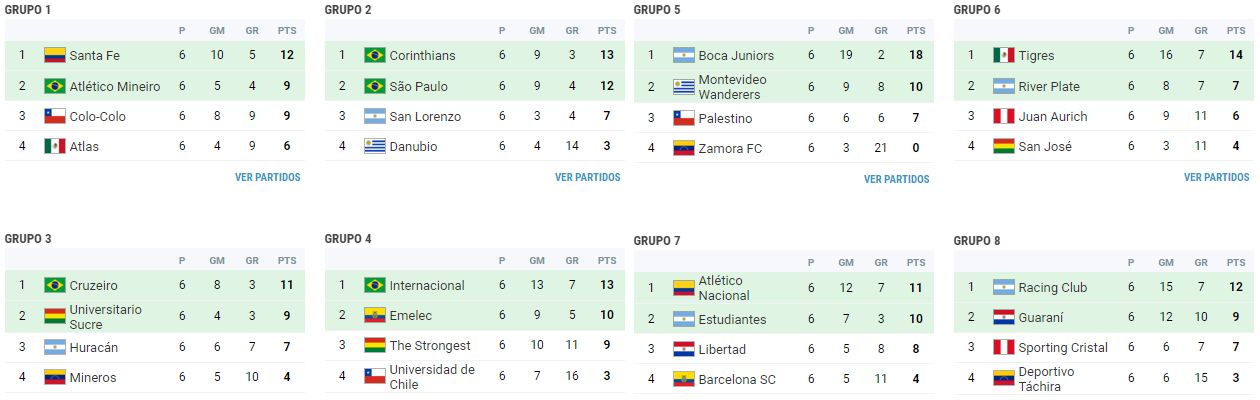Open Ver Partidos link for Grupo 1
The width and height of the screenshot is (1260, 400).
267,178
